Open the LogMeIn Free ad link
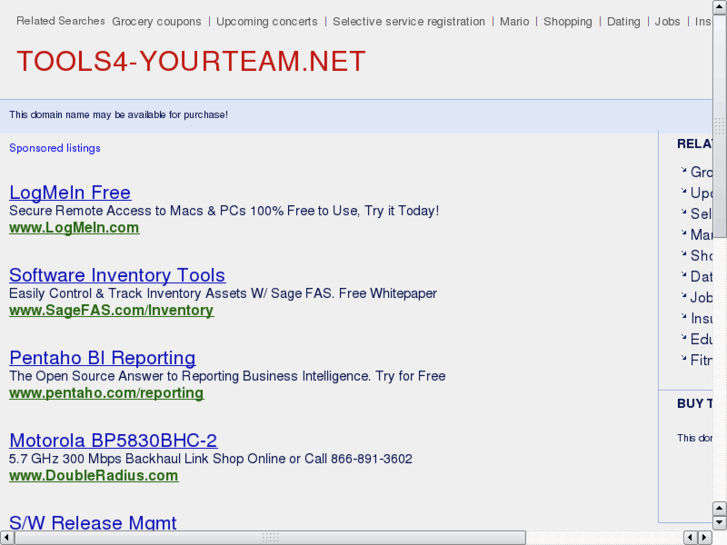727x545 pixels. coord(70,192)
